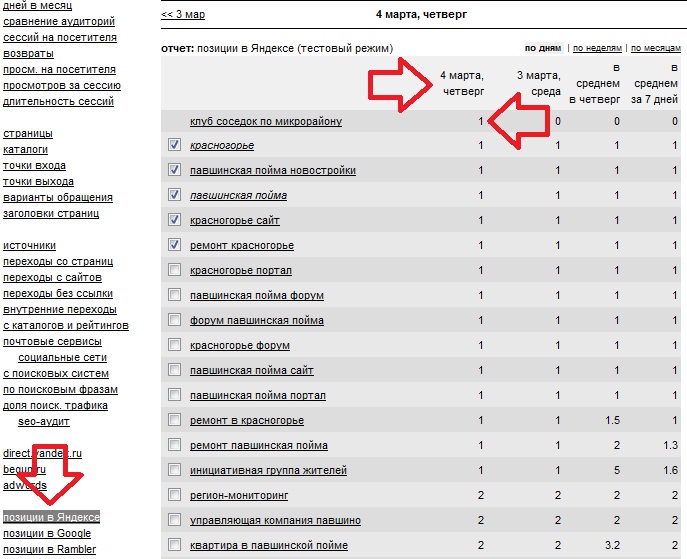Switch report view to по неделям
The width and height of the screenshot is (687, 559).
tap(599, 48)
